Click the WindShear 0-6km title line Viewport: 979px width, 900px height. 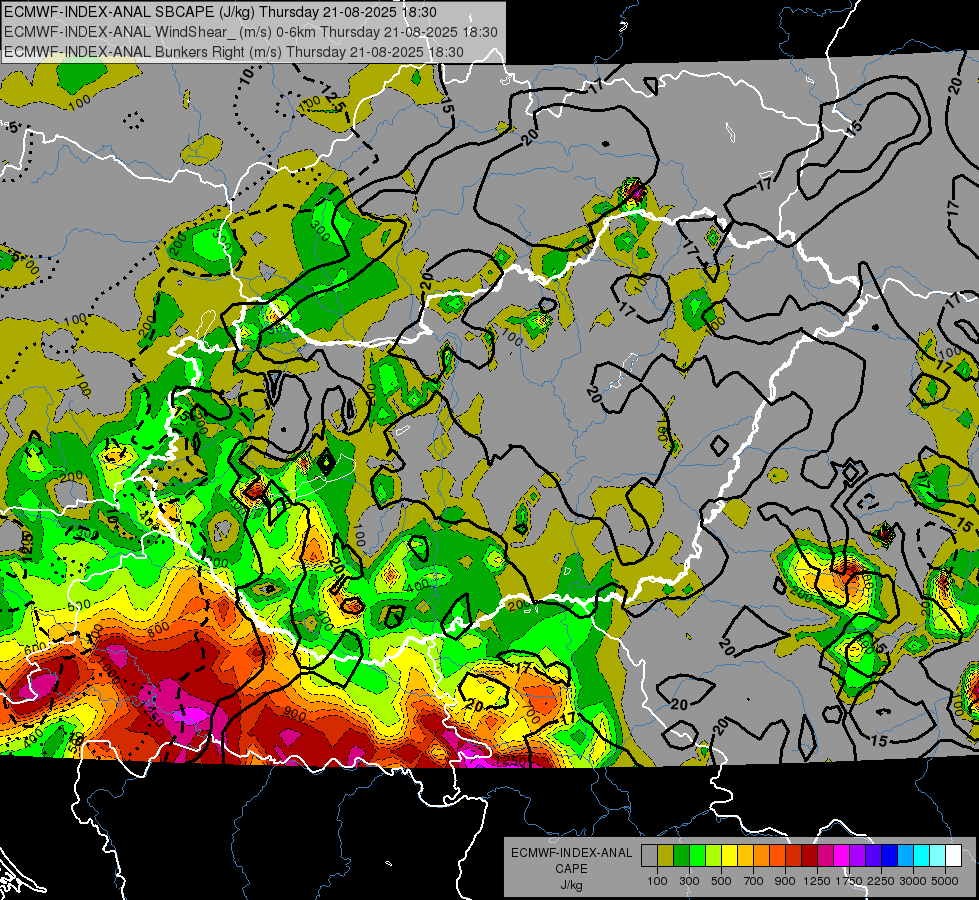[x=250, y=32]
